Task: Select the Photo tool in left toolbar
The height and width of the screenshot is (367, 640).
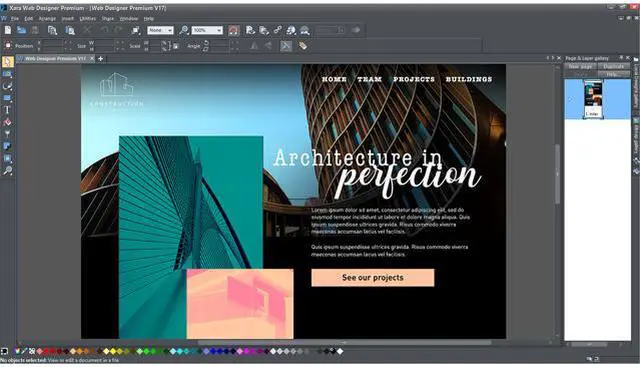Action: [7, 74]
